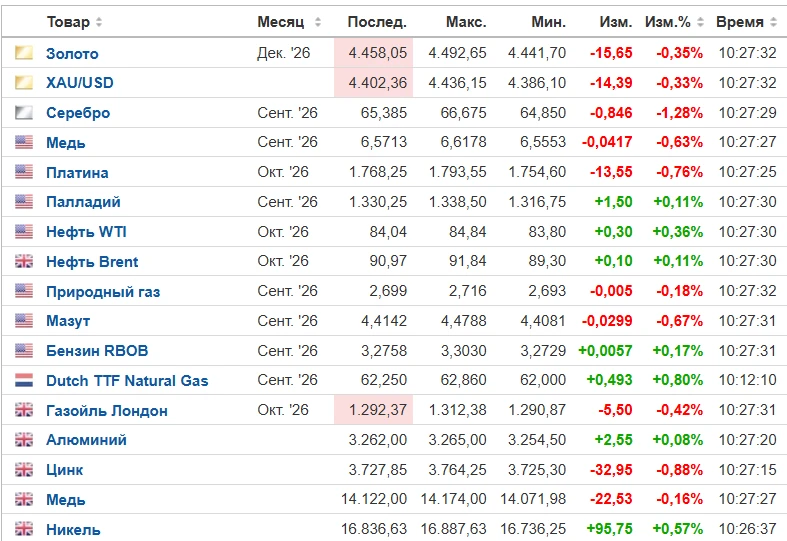Open the Газойль Лондон link
The width and height of the screenshot is (787, 541).
(x=107, y=411)
